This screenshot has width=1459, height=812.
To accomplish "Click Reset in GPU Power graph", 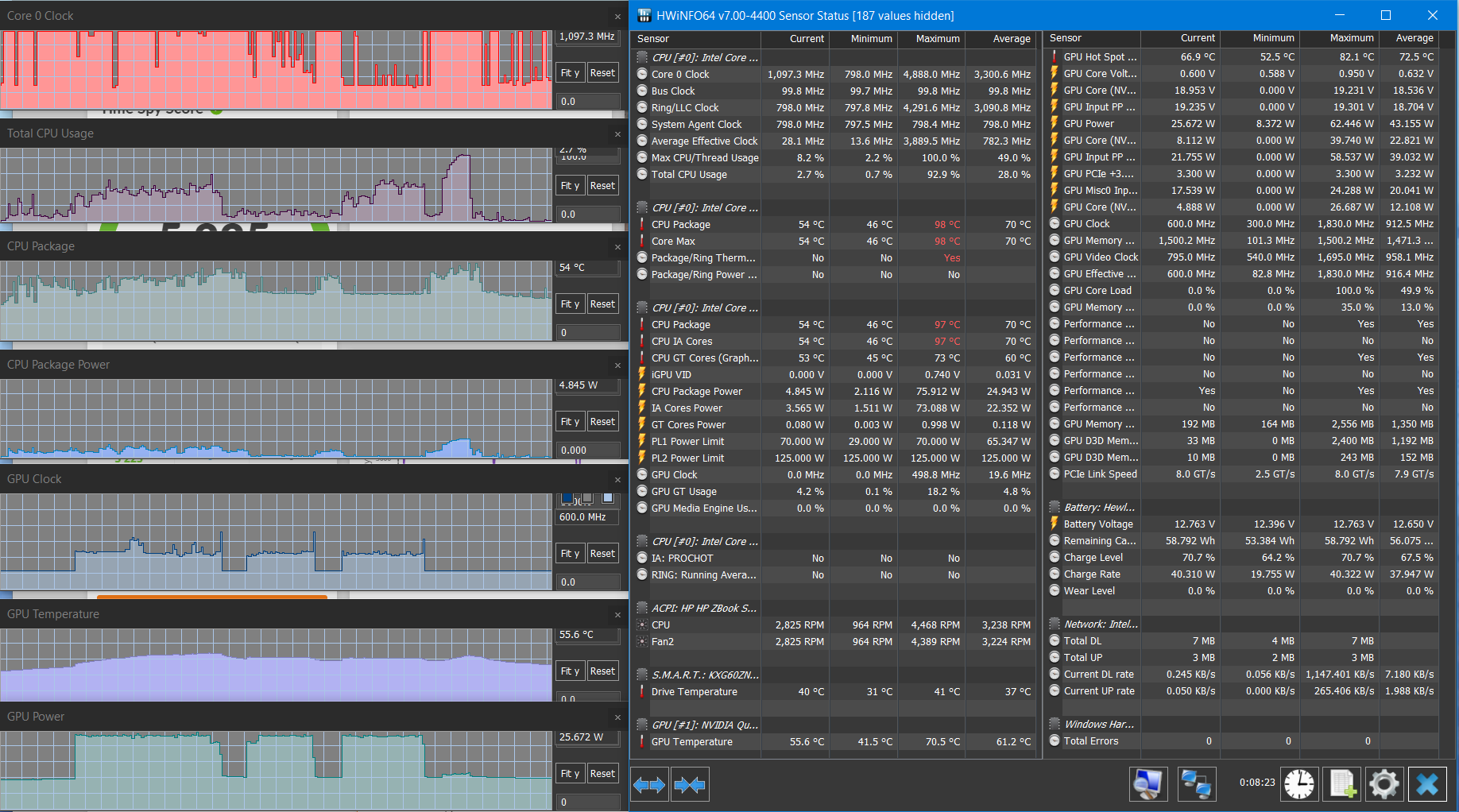I will click(602, 773).
